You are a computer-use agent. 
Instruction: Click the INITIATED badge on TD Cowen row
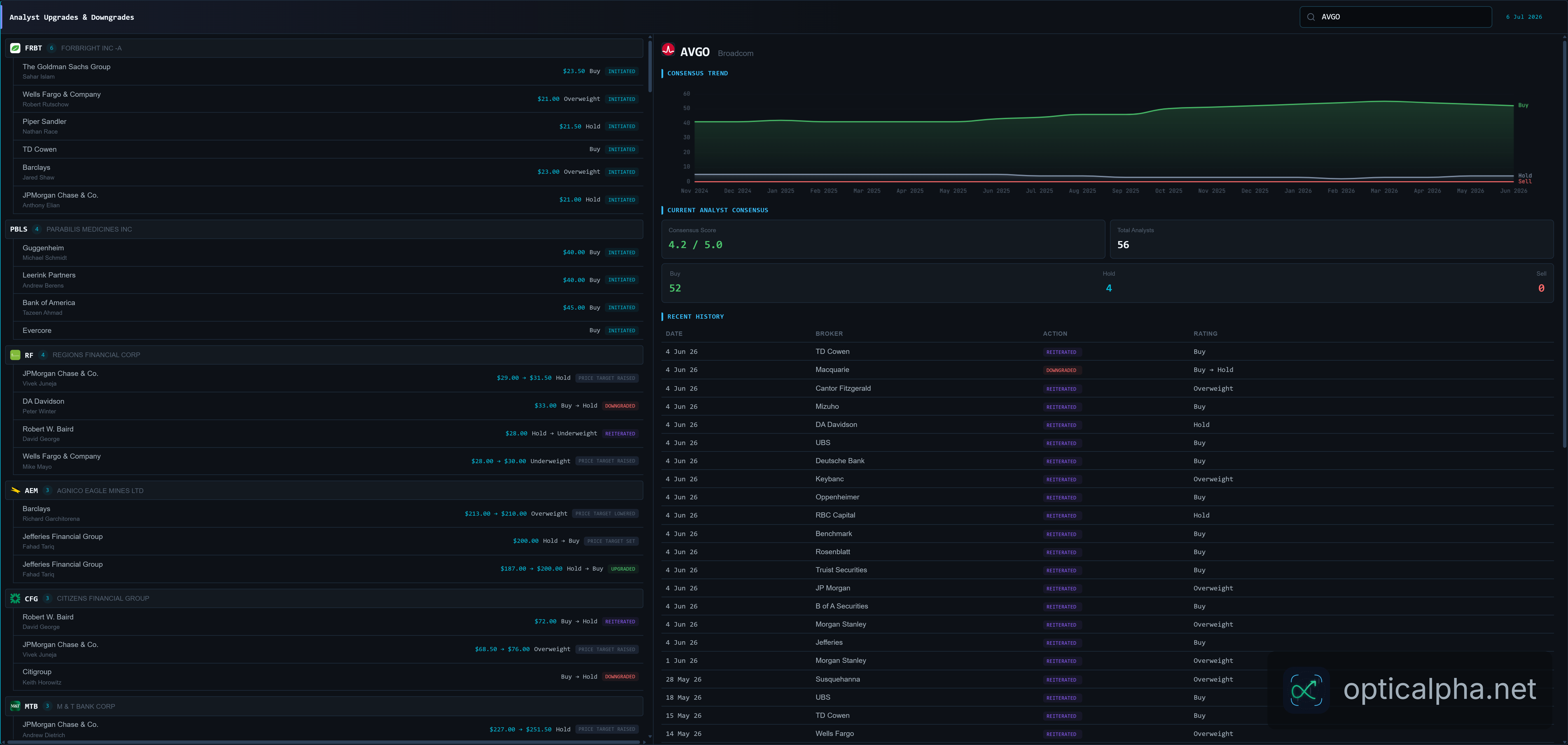[x=622, y=149]
